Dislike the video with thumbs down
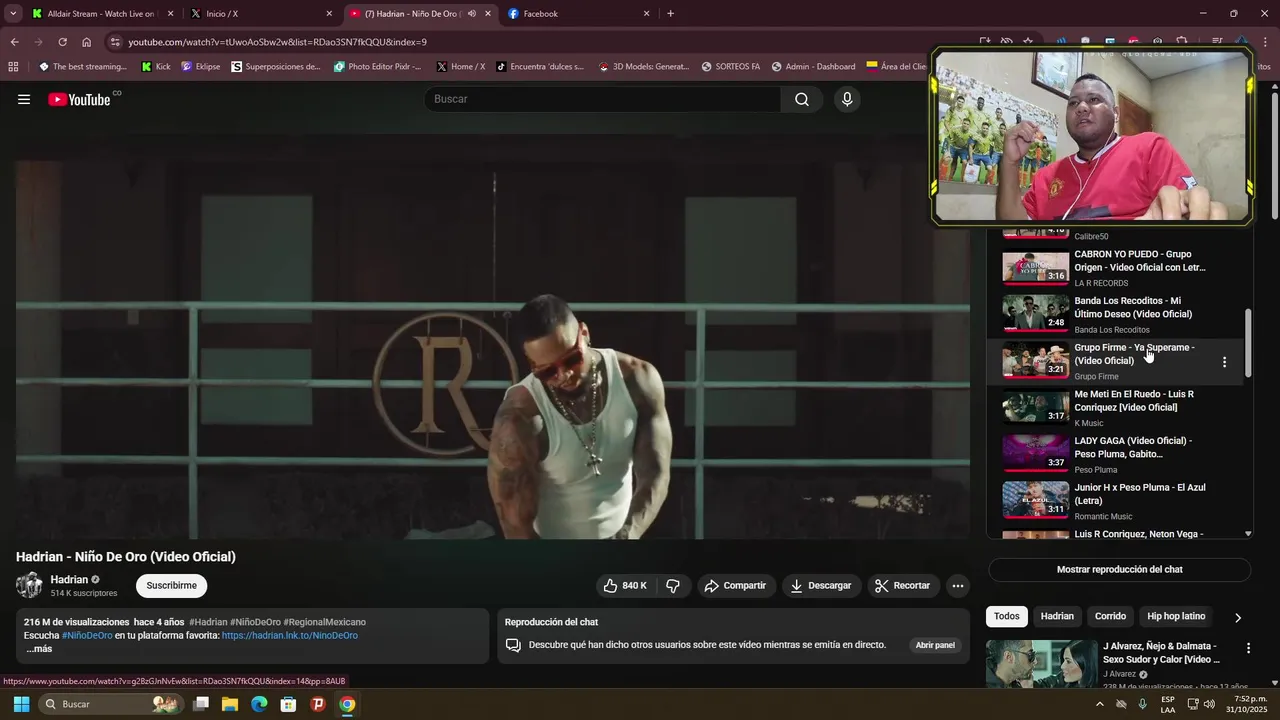 pos(673,586)
